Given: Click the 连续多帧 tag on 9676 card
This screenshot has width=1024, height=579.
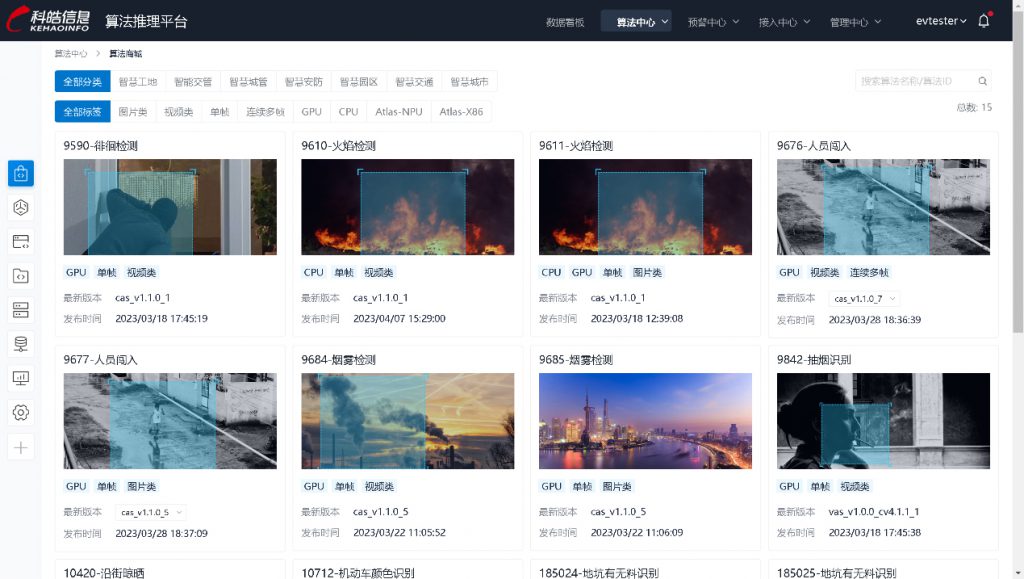Looking at the screenshot, I should tap(869, 272).
